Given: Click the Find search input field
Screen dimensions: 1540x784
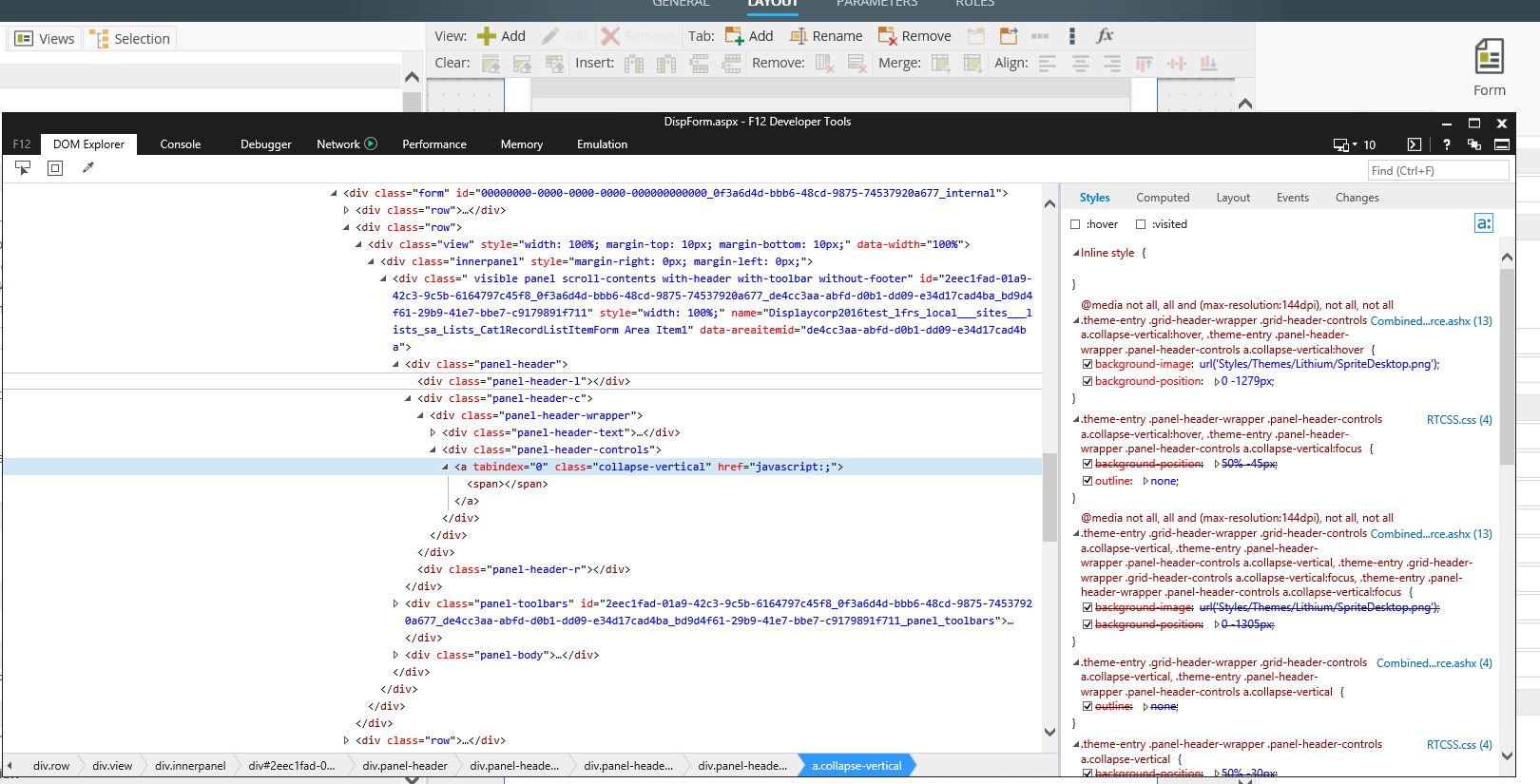Looking at the screenshot, I should 1437,171.
